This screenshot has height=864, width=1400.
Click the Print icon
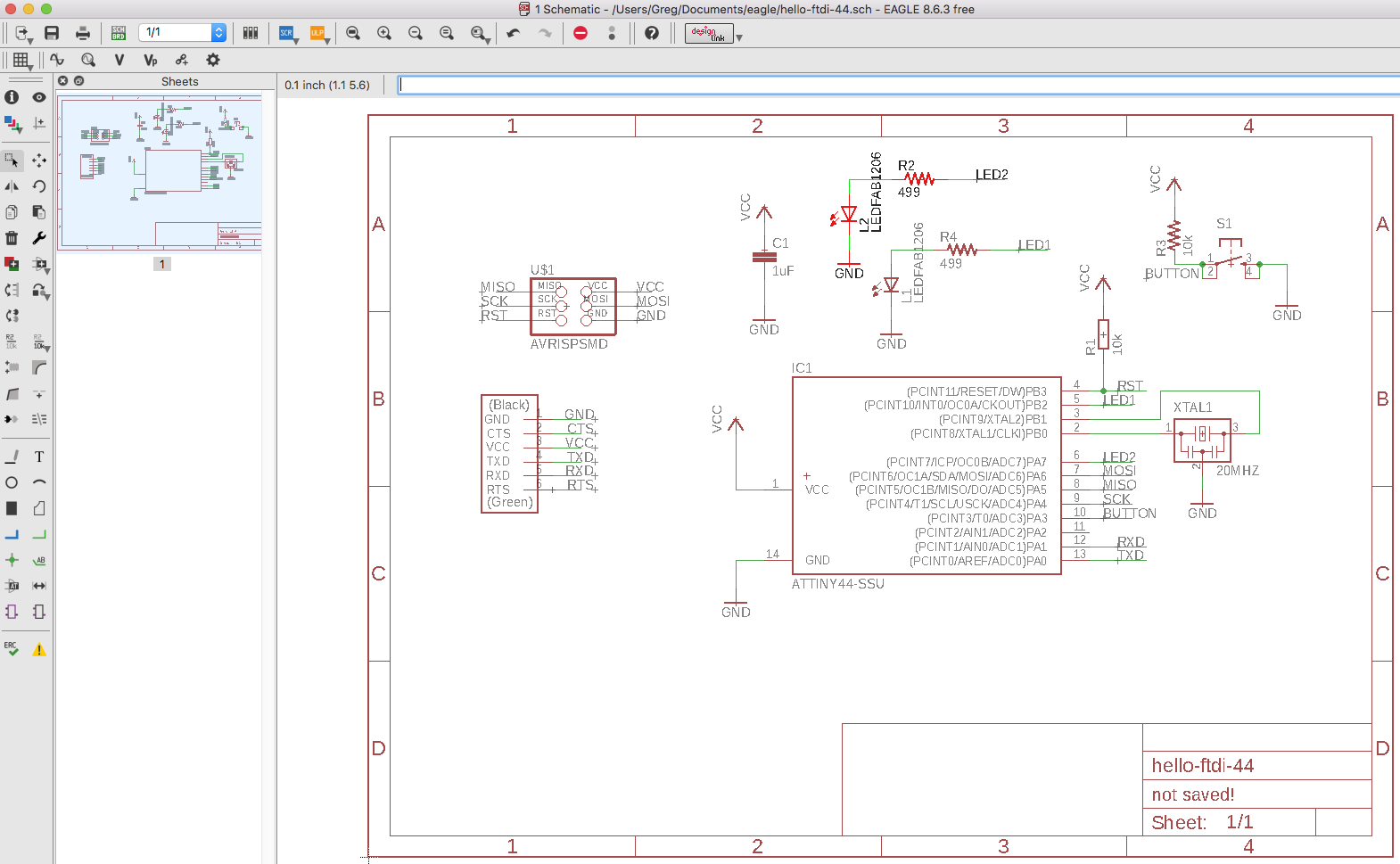click(x=83, y=33)
